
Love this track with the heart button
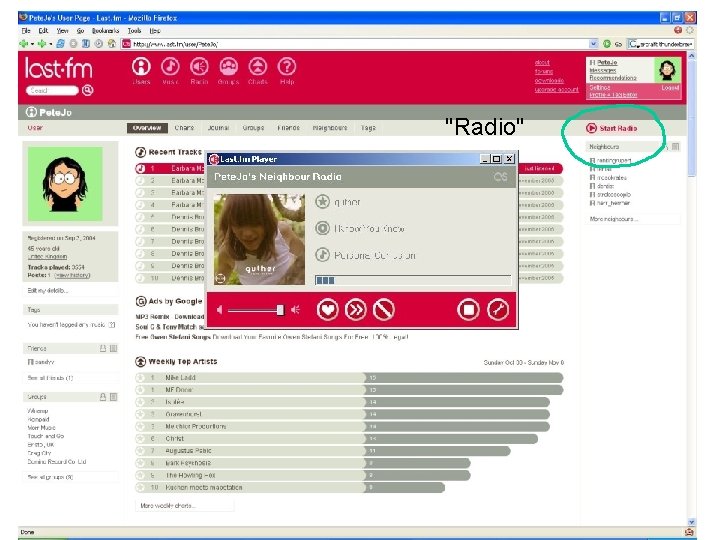click(x=327, y=310)
